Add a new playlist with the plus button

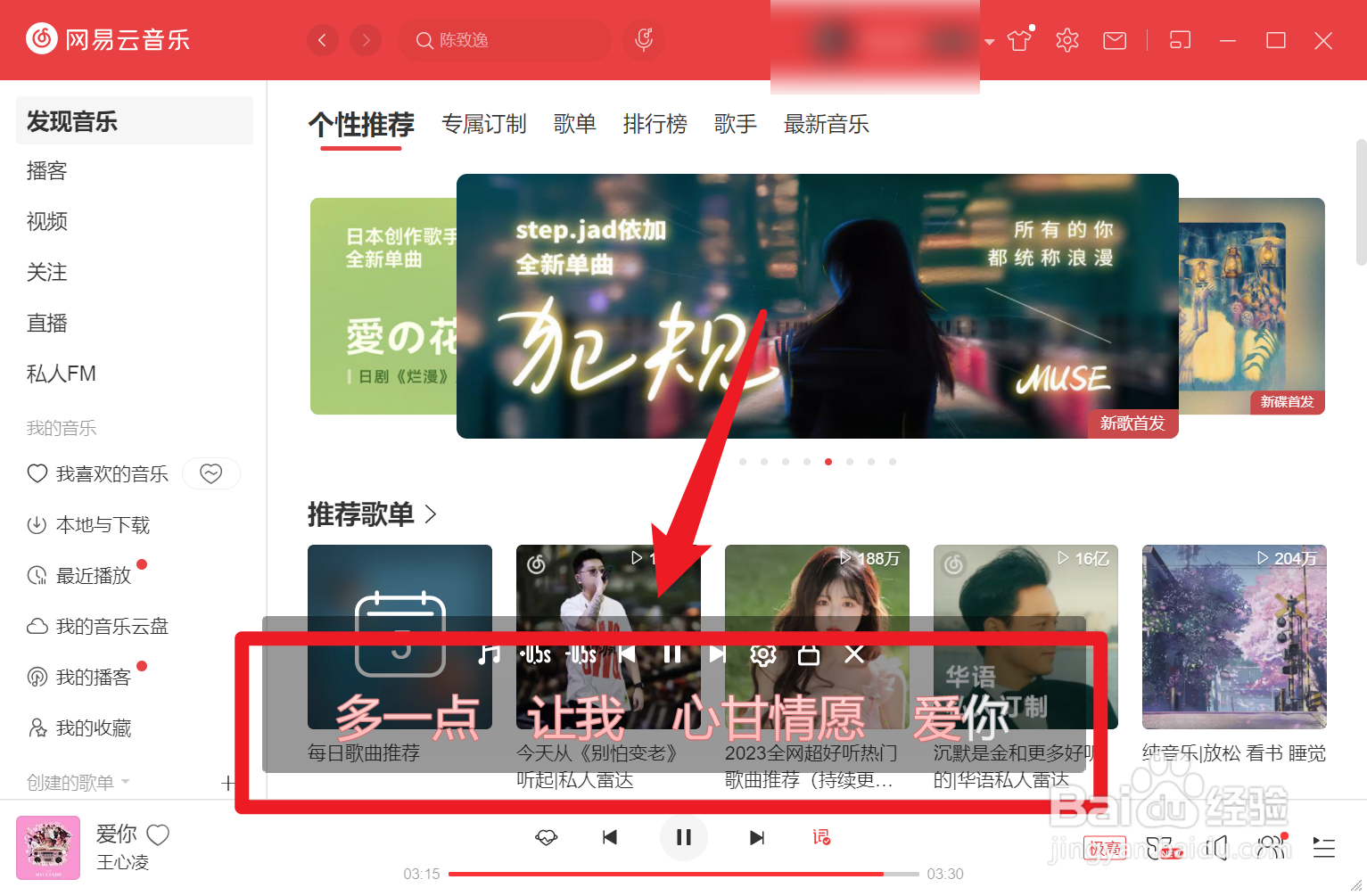228,783
